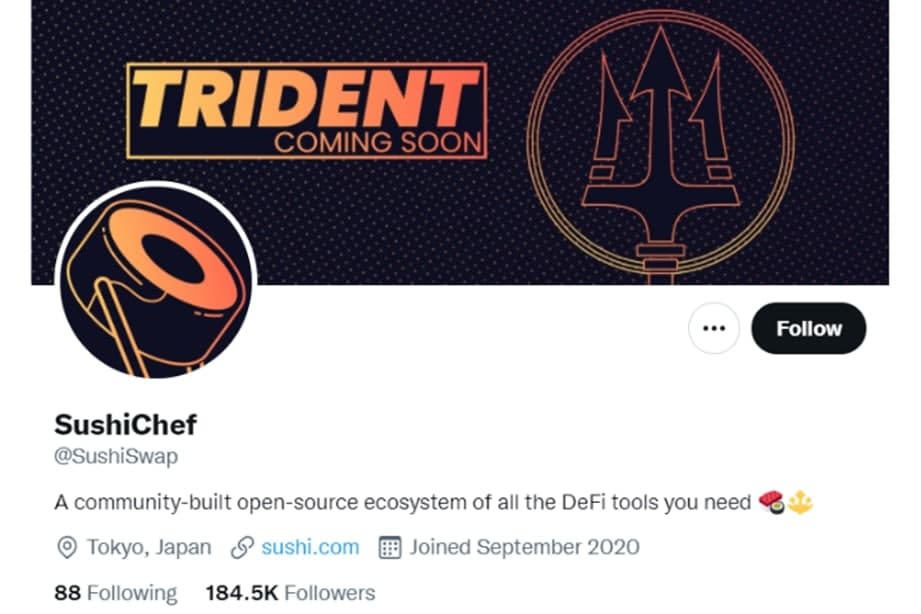The width and height of the screenshot is (921, 614).
Task: Click the TRIDENT title text in header banner
Action: (x=305, y=98)
